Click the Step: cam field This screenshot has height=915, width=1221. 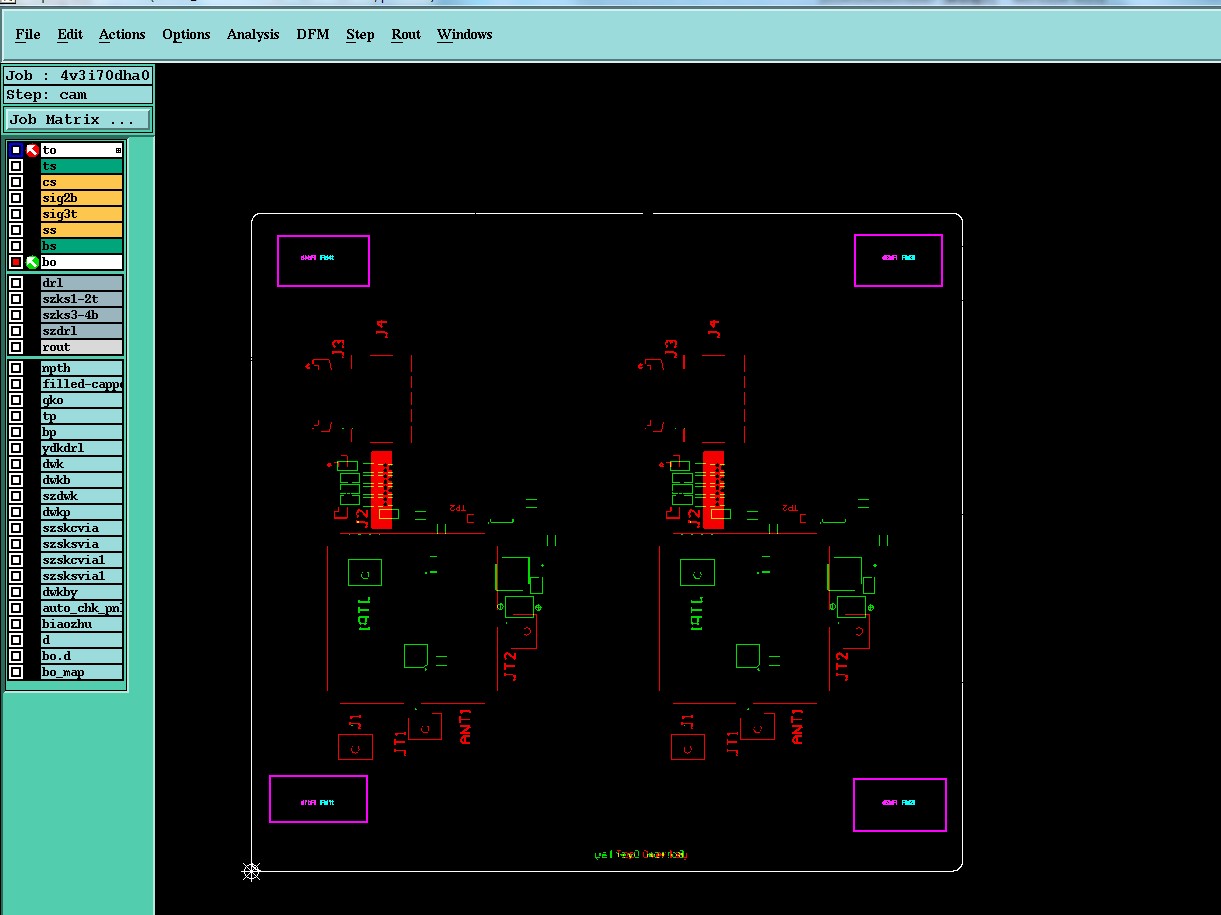click(x=78, y=95)
